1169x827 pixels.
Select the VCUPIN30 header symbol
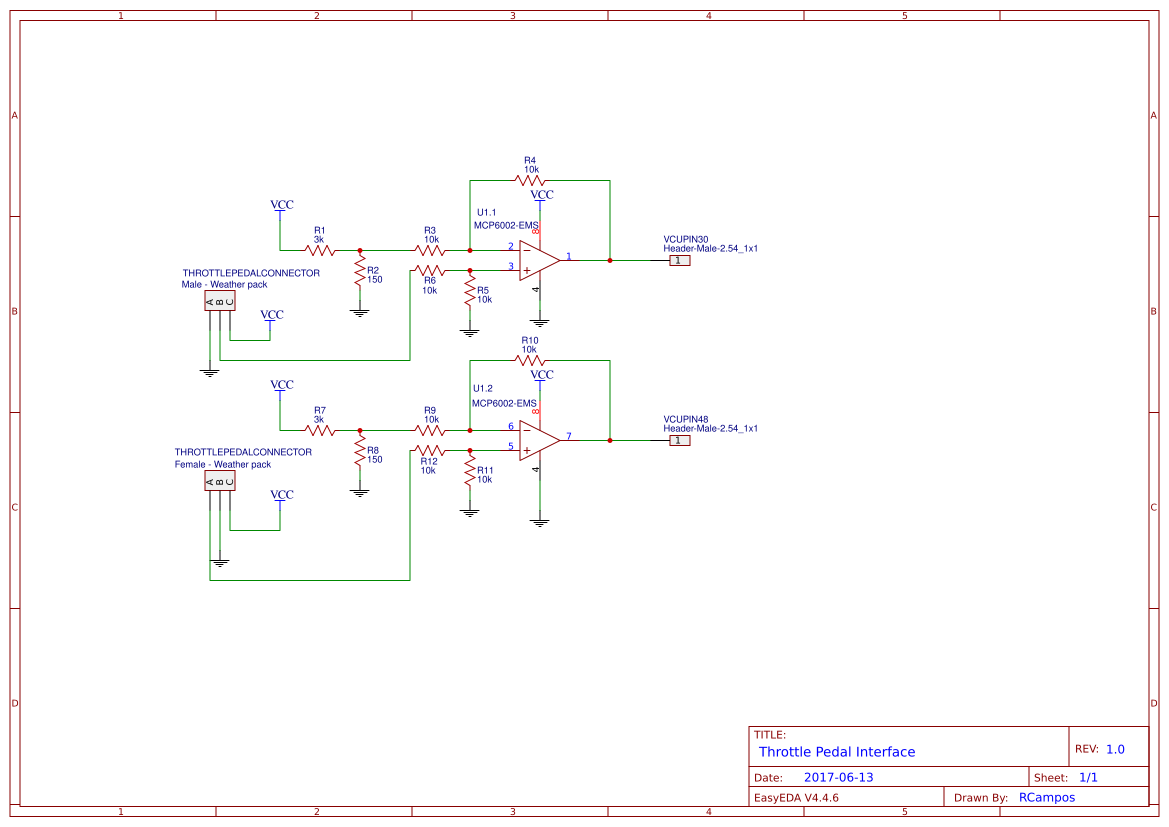(678, 259)
